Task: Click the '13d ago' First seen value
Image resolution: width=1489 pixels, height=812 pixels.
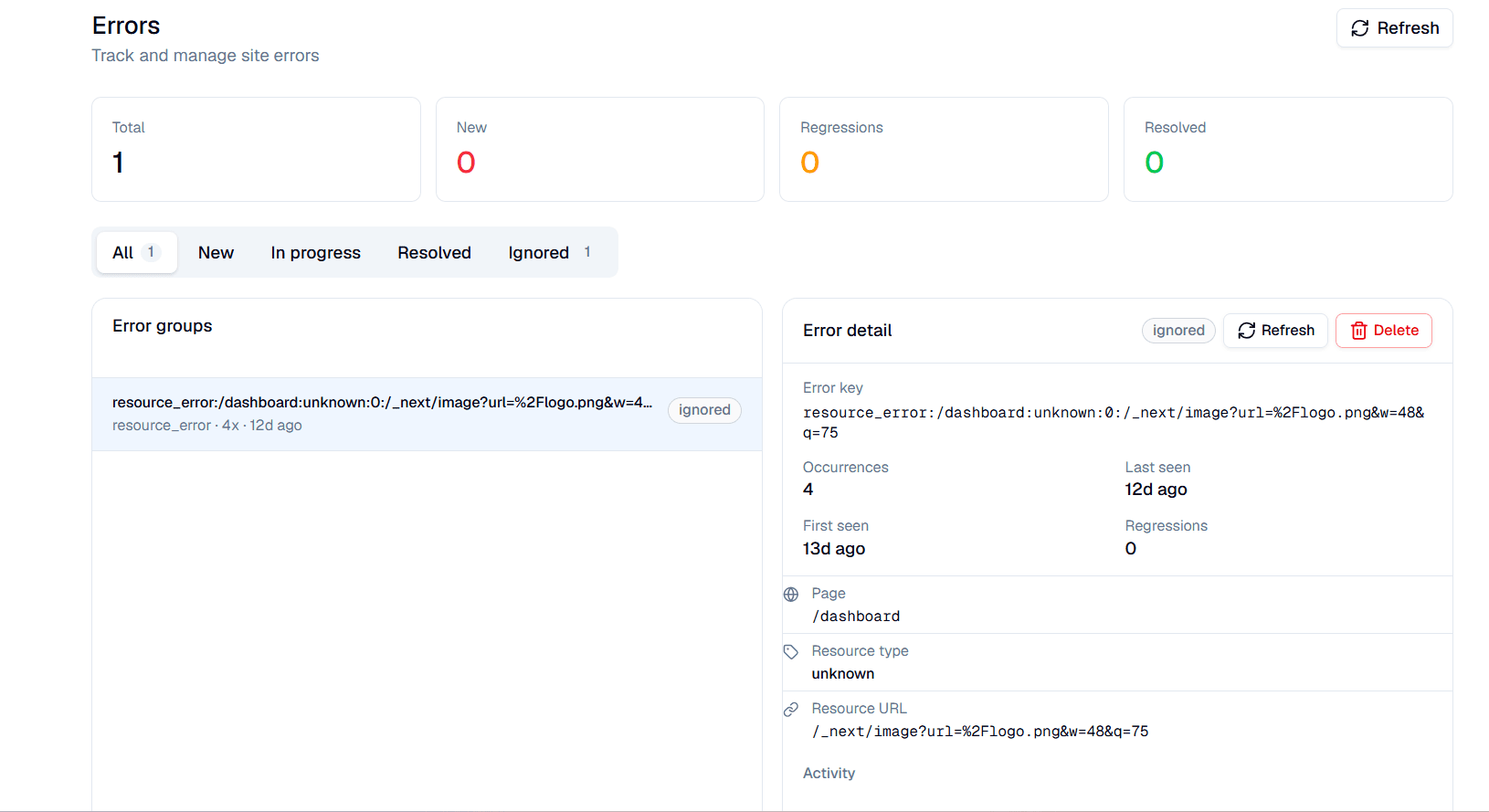Action: (834, 549)
